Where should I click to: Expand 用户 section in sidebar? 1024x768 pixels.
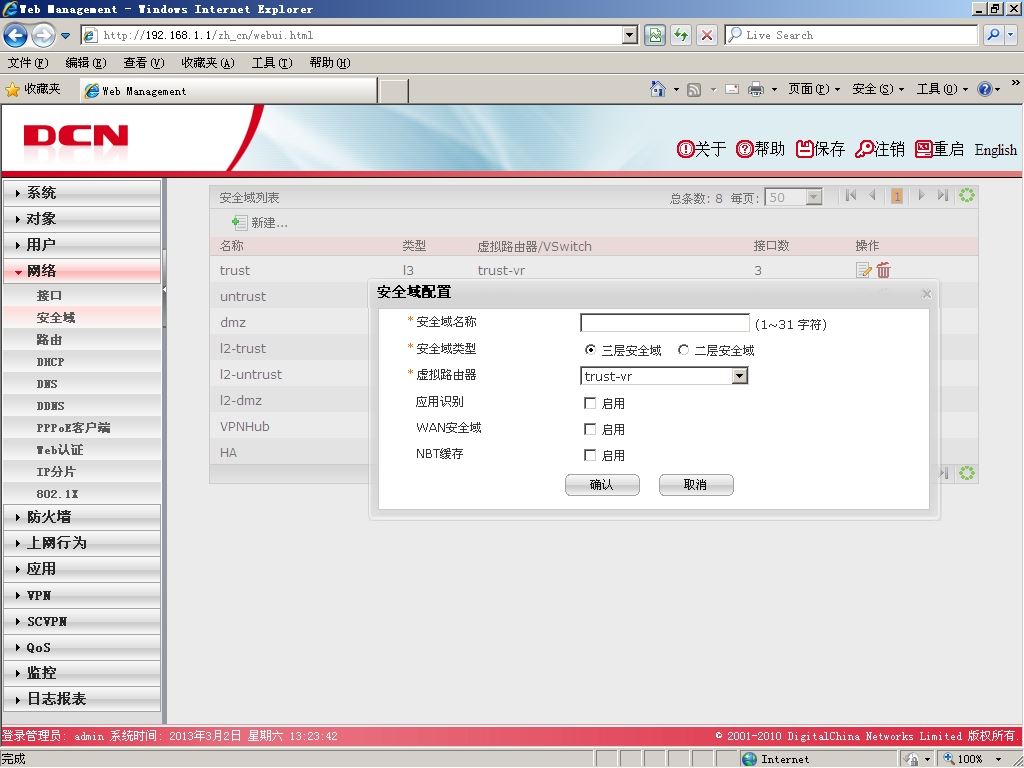[82, 245]
